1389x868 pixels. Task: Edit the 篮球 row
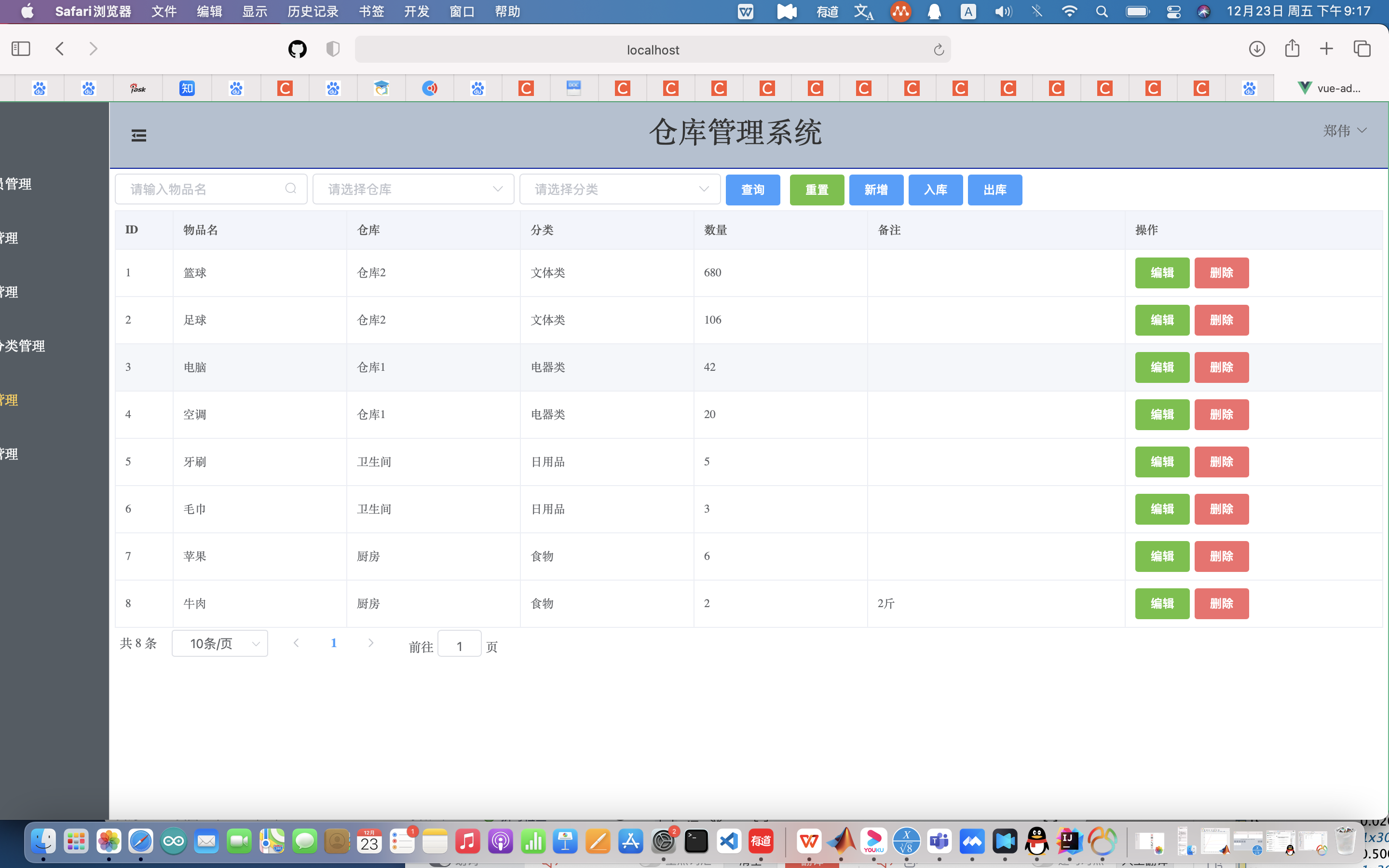coord(1162,272)
